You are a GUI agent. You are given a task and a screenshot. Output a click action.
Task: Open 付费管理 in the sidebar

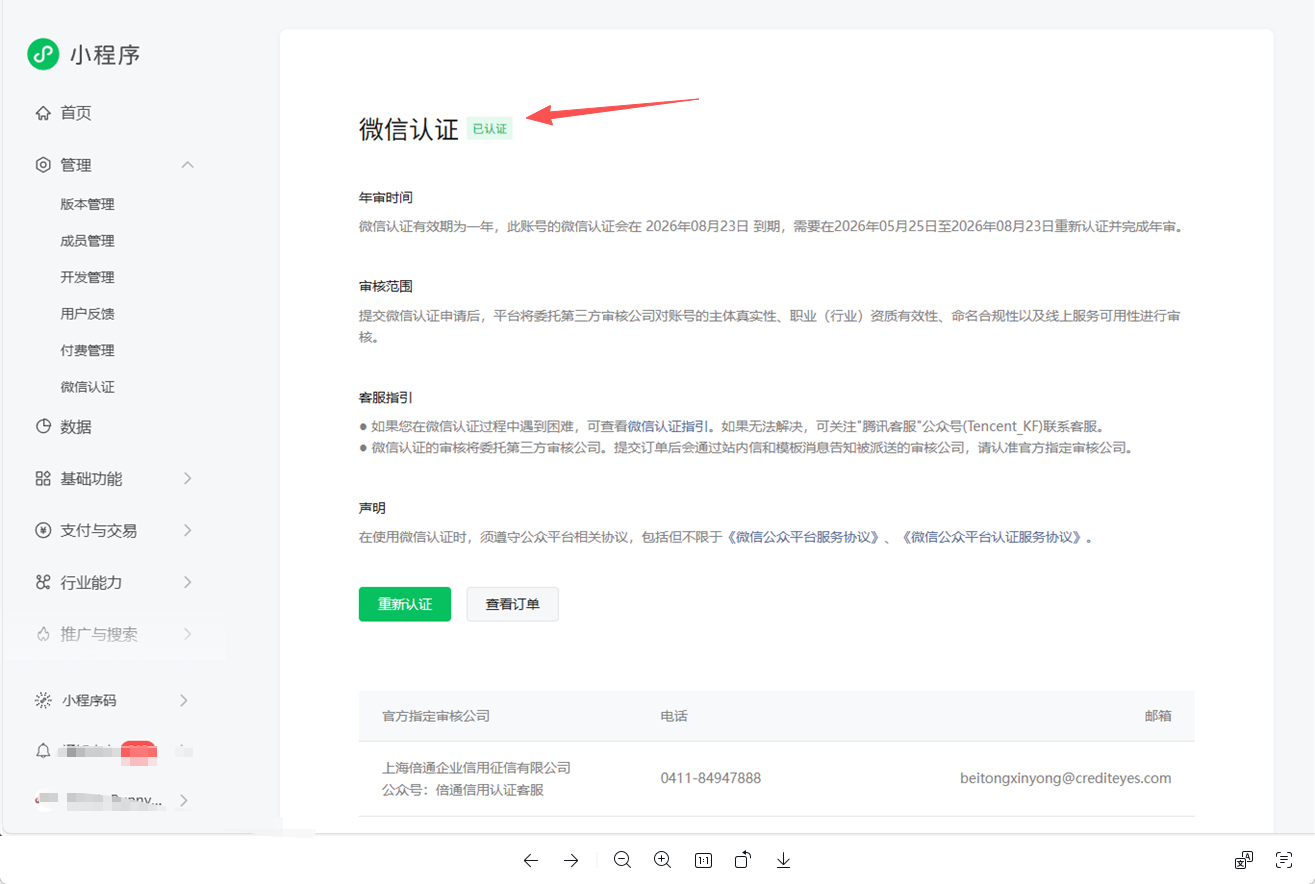pyautogui.click(x=87, y=350)
